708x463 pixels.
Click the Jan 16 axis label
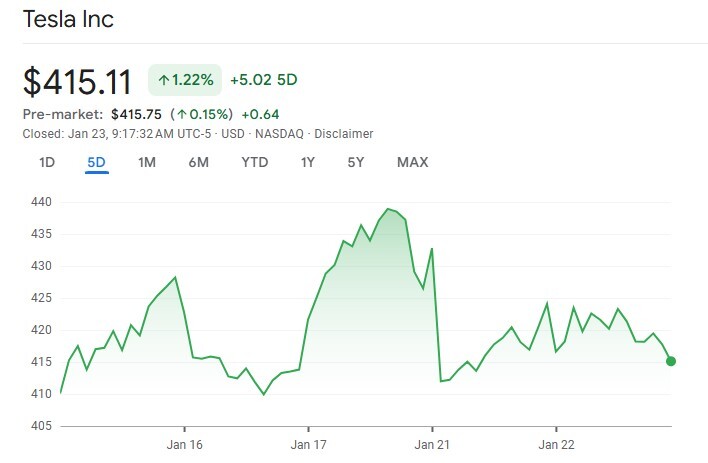184,444
